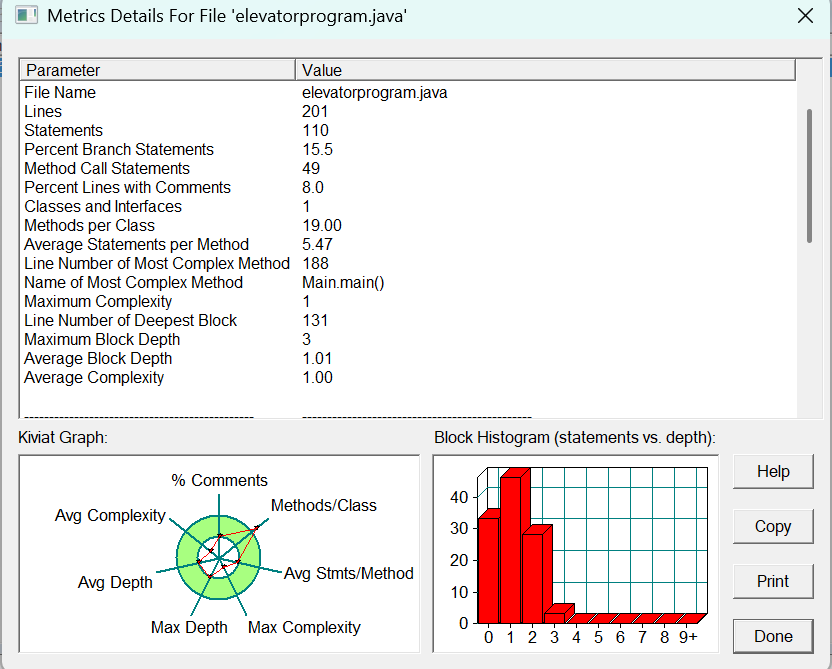
Task: Click the Parameter column header
Action: (x=158, y=70)
